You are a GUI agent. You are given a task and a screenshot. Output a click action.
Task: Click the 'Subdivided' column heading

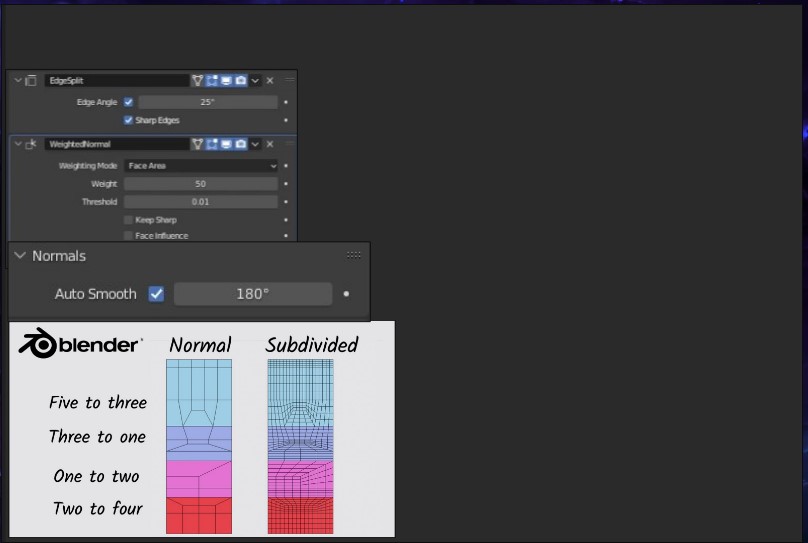312,345
